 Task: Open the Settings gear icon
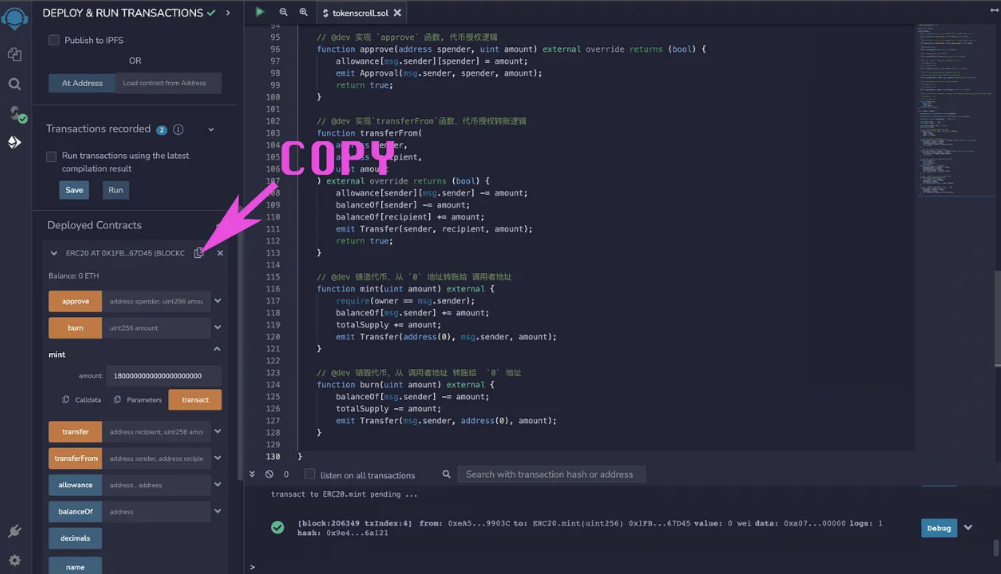pyautogui.click(x=14, y=561)
